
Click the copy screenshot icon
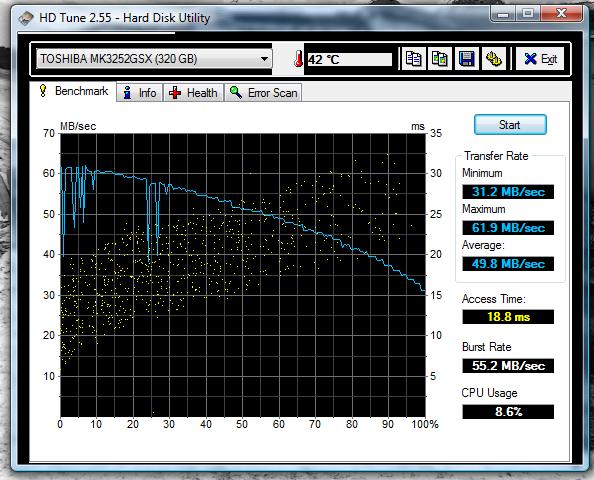(x=440, y=59)
